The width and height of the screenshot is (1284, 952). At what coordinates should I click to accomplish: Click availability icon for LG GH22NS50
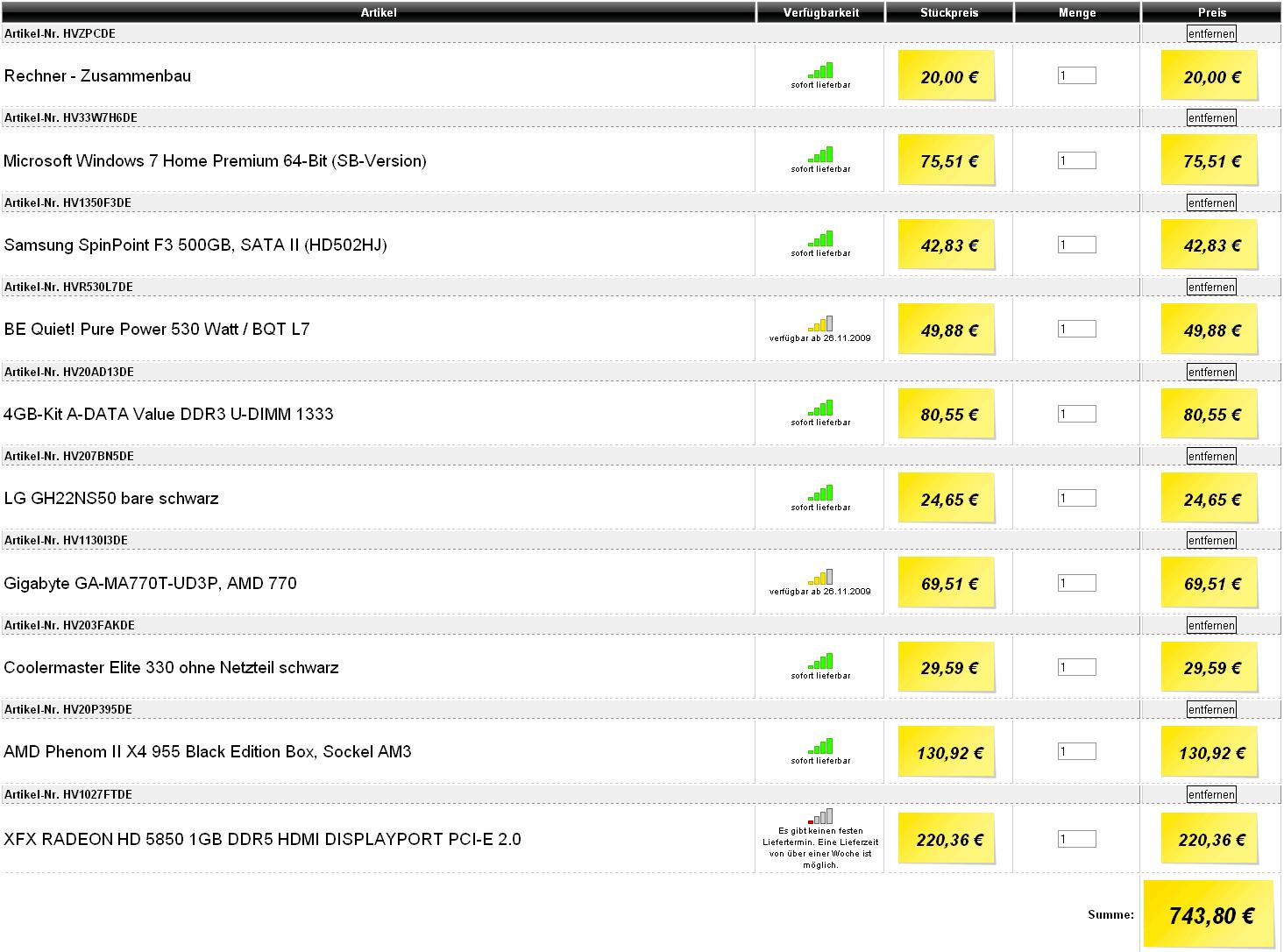(x=820, y=493)
